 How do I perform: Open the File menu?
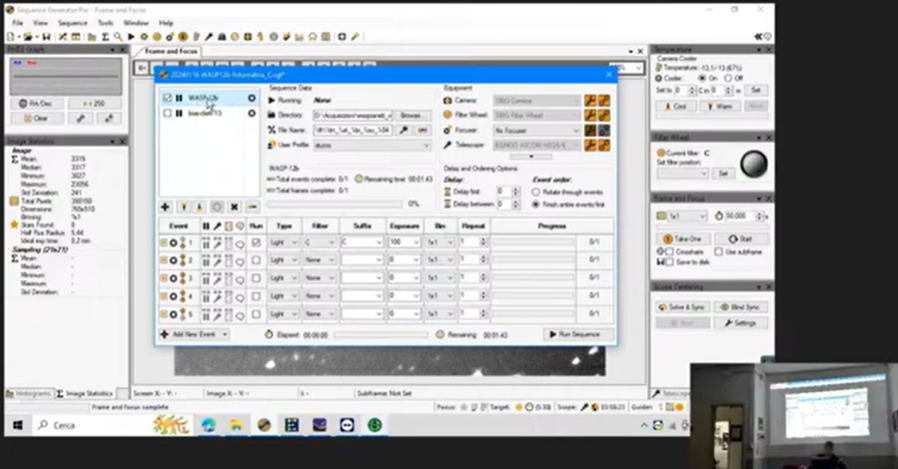[x=18, y=23]
